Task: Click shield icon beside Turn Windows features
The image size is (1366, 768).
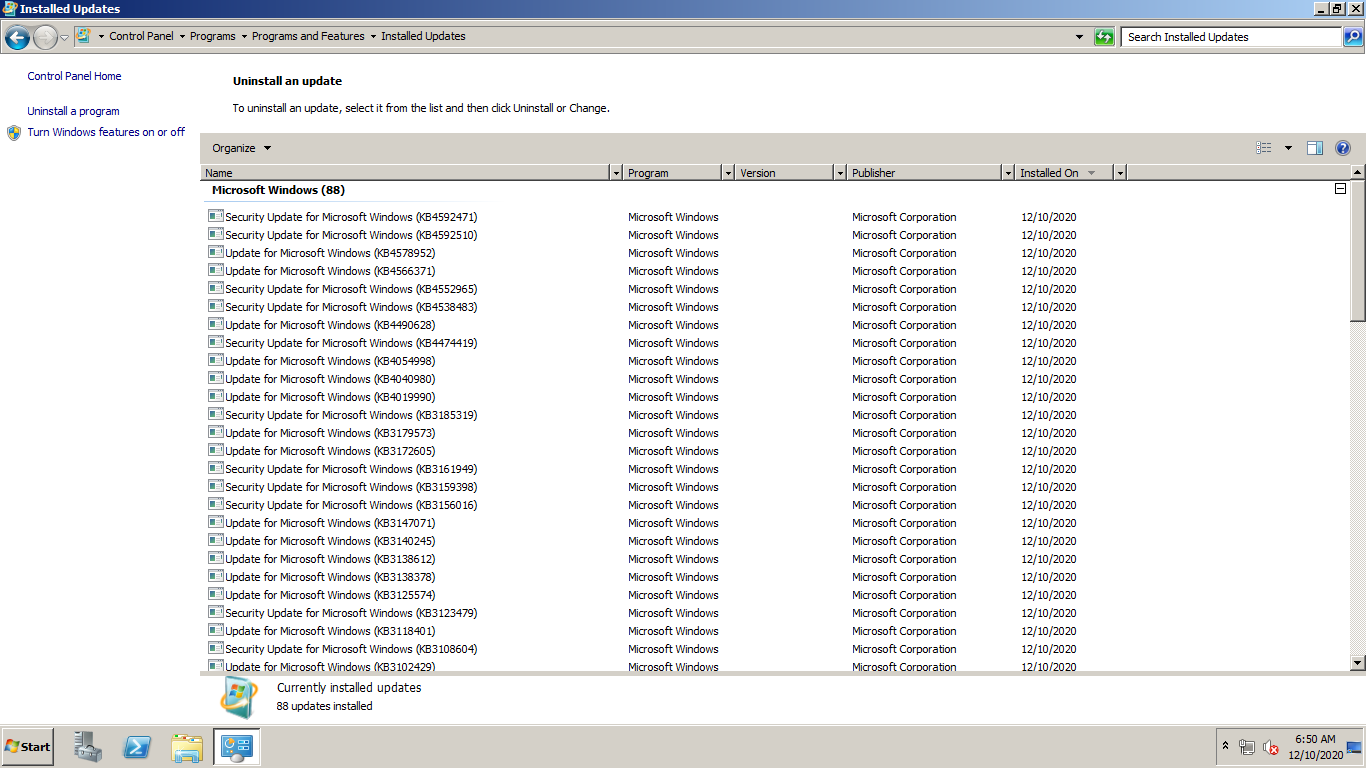Action: point(14,132)
